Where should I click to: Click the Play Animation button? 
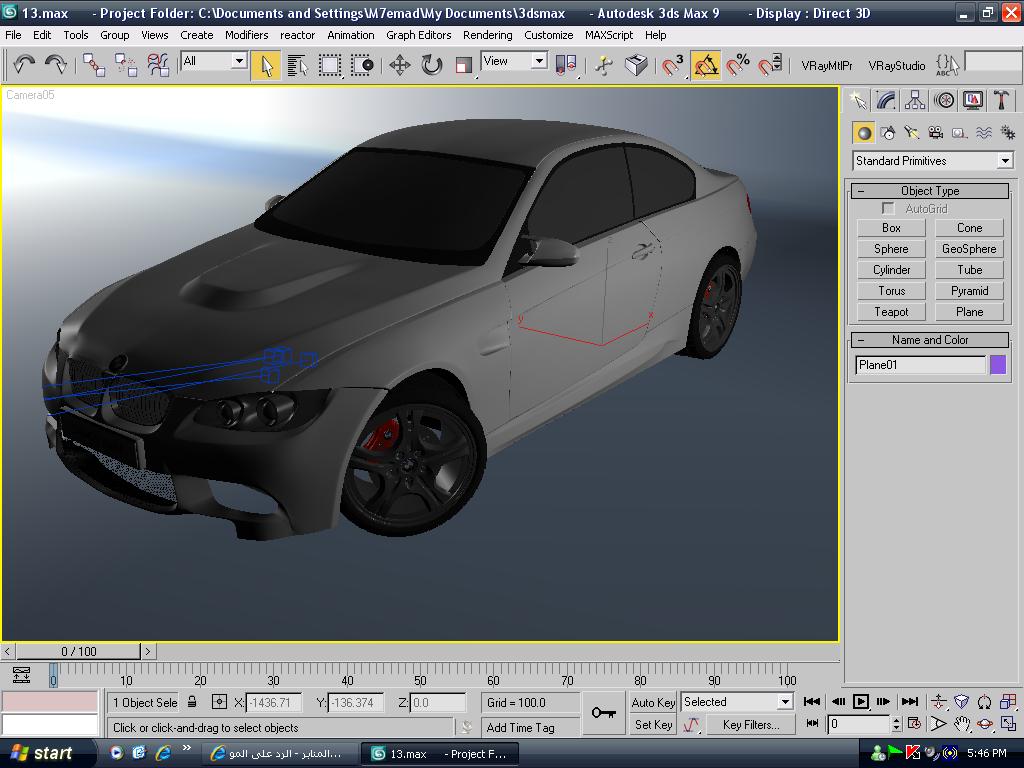click(861, 701)
